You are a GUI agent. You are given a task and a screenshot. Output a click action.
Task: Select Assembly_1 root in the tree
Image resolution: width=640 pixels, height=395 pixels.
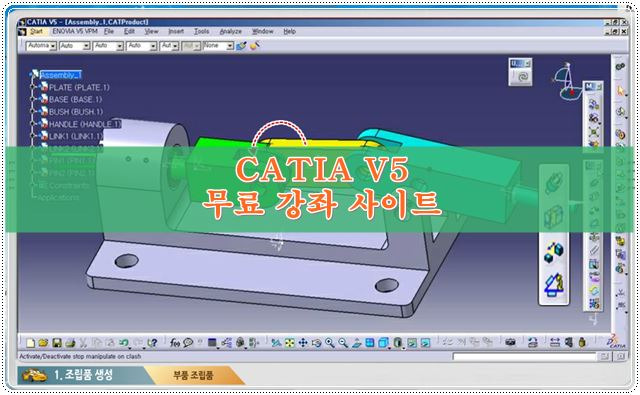(60, 75)
